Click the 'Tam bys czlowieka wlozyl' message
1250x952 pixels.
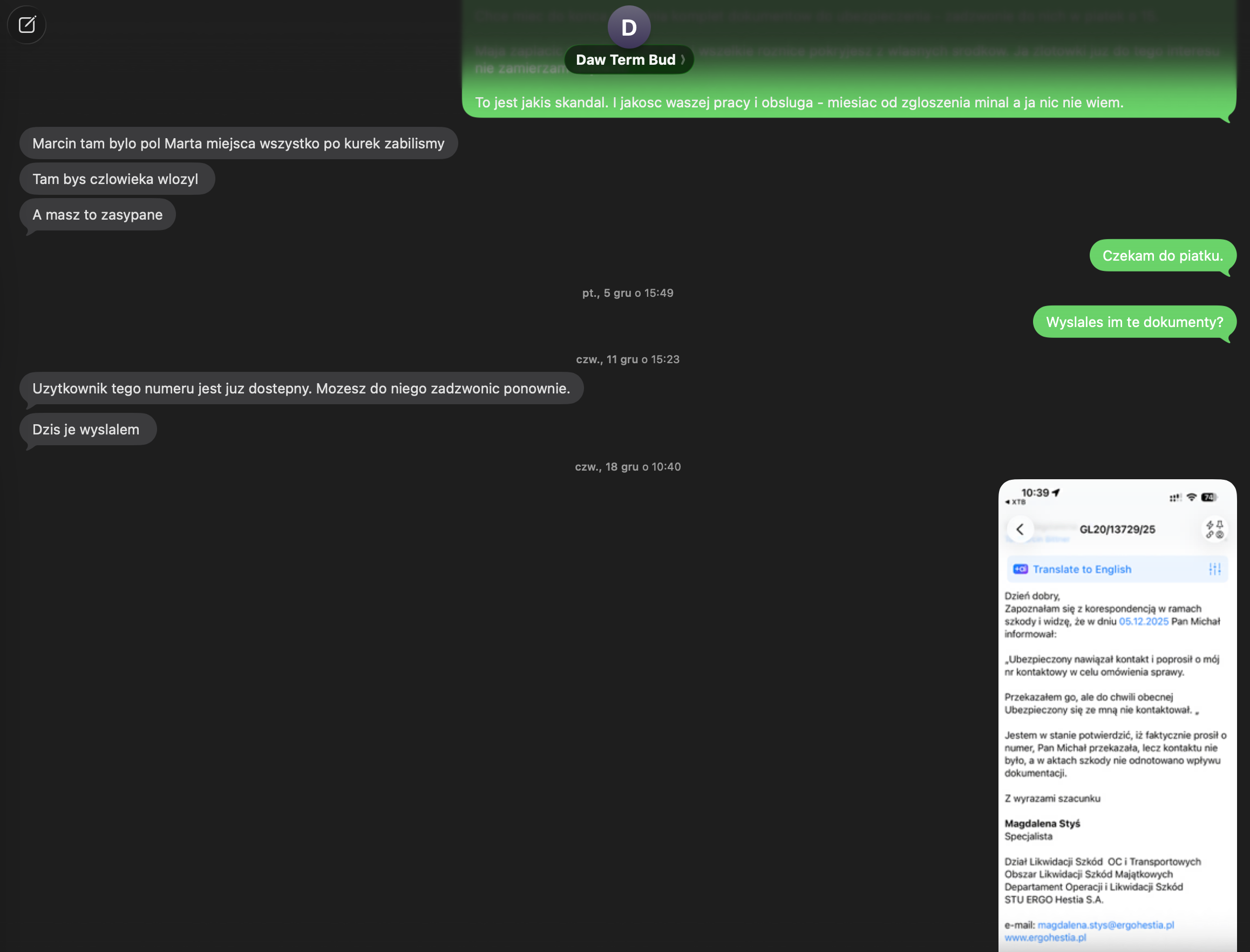pyautogui.click(x=116, y=179)
